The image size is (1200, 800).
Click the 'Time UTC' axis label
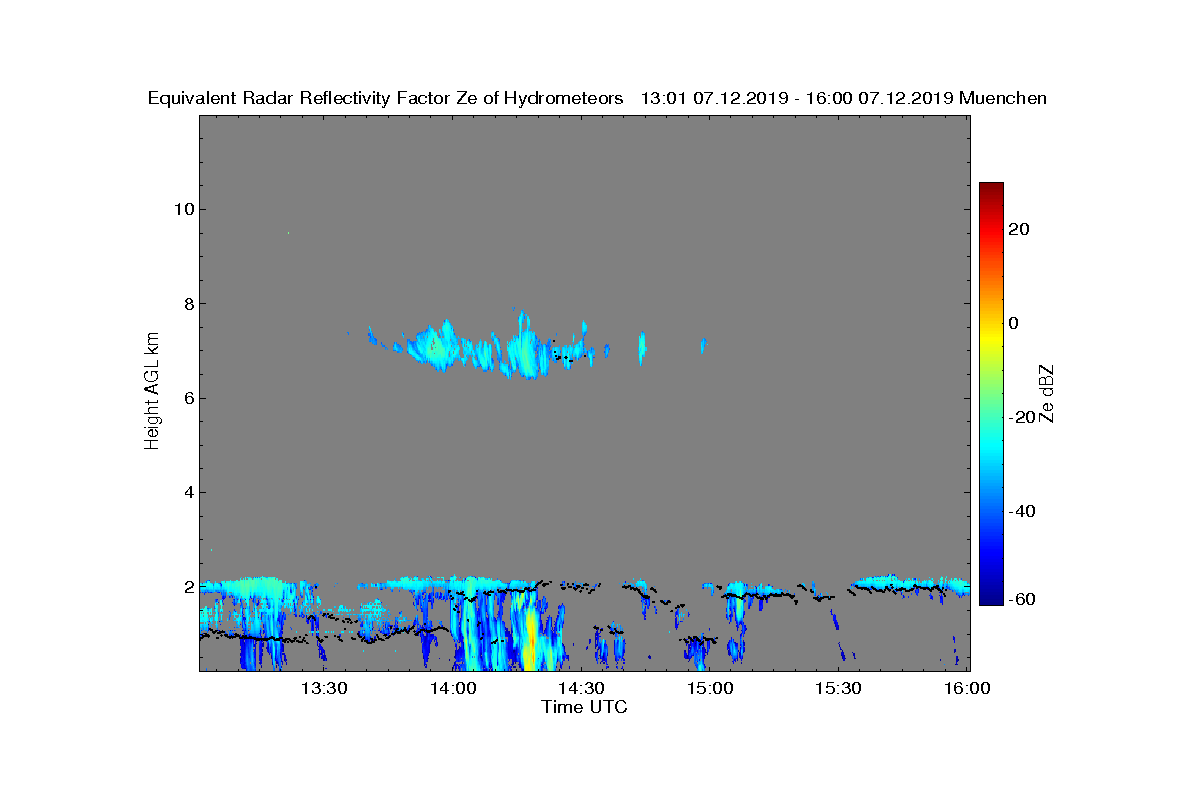click(584, 707)
